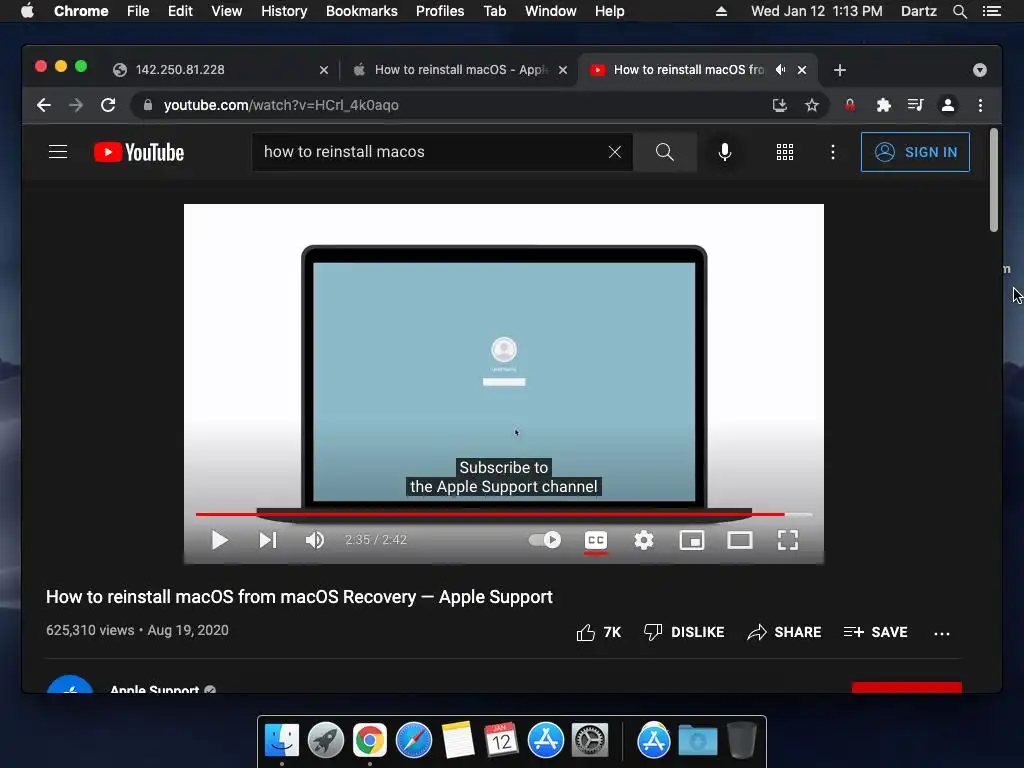Image resolution: width=1024 pixels, height=768 pixels.
Task: Open video settings gear
Action: coord(644,540)
